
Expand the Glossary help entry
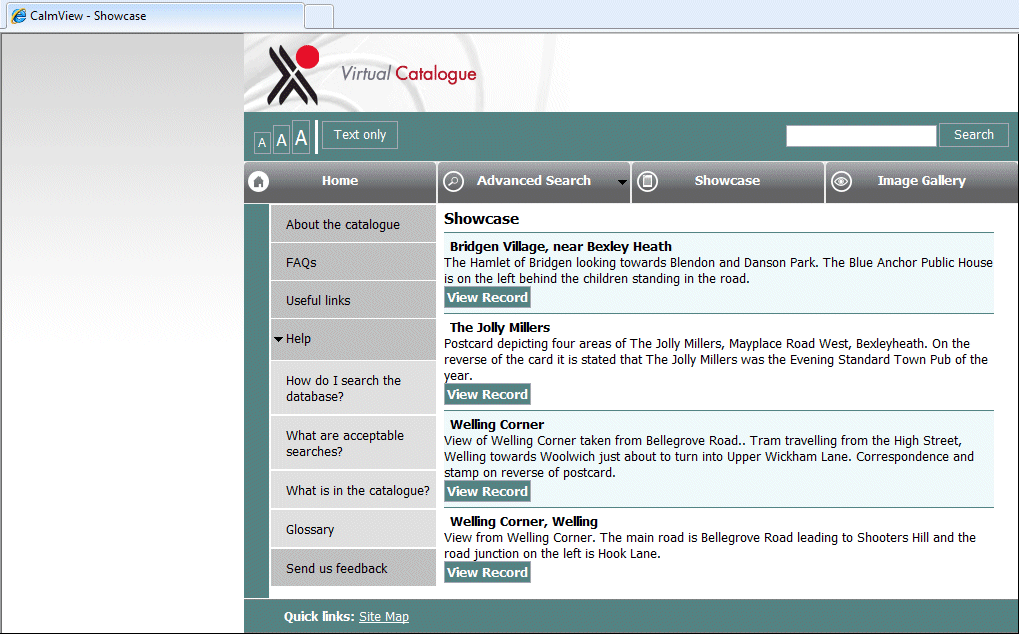pyautogui.click(x=310, y=529)
